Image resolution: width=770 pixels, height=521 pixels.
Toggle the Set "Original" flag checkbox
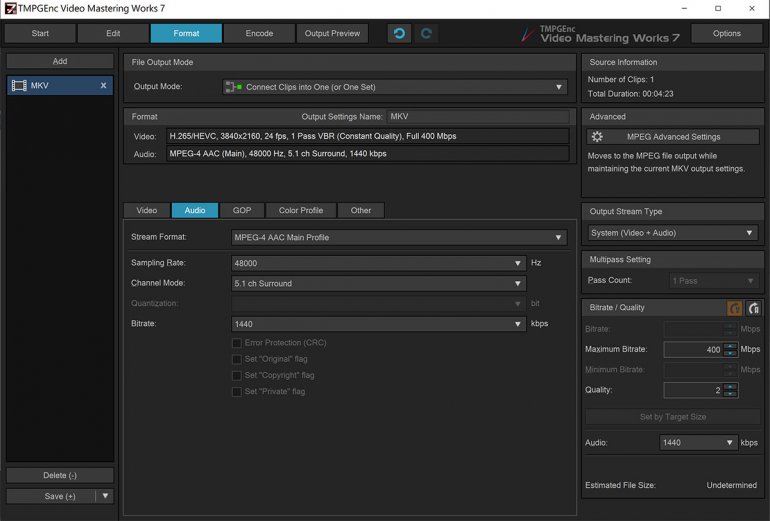237,359
